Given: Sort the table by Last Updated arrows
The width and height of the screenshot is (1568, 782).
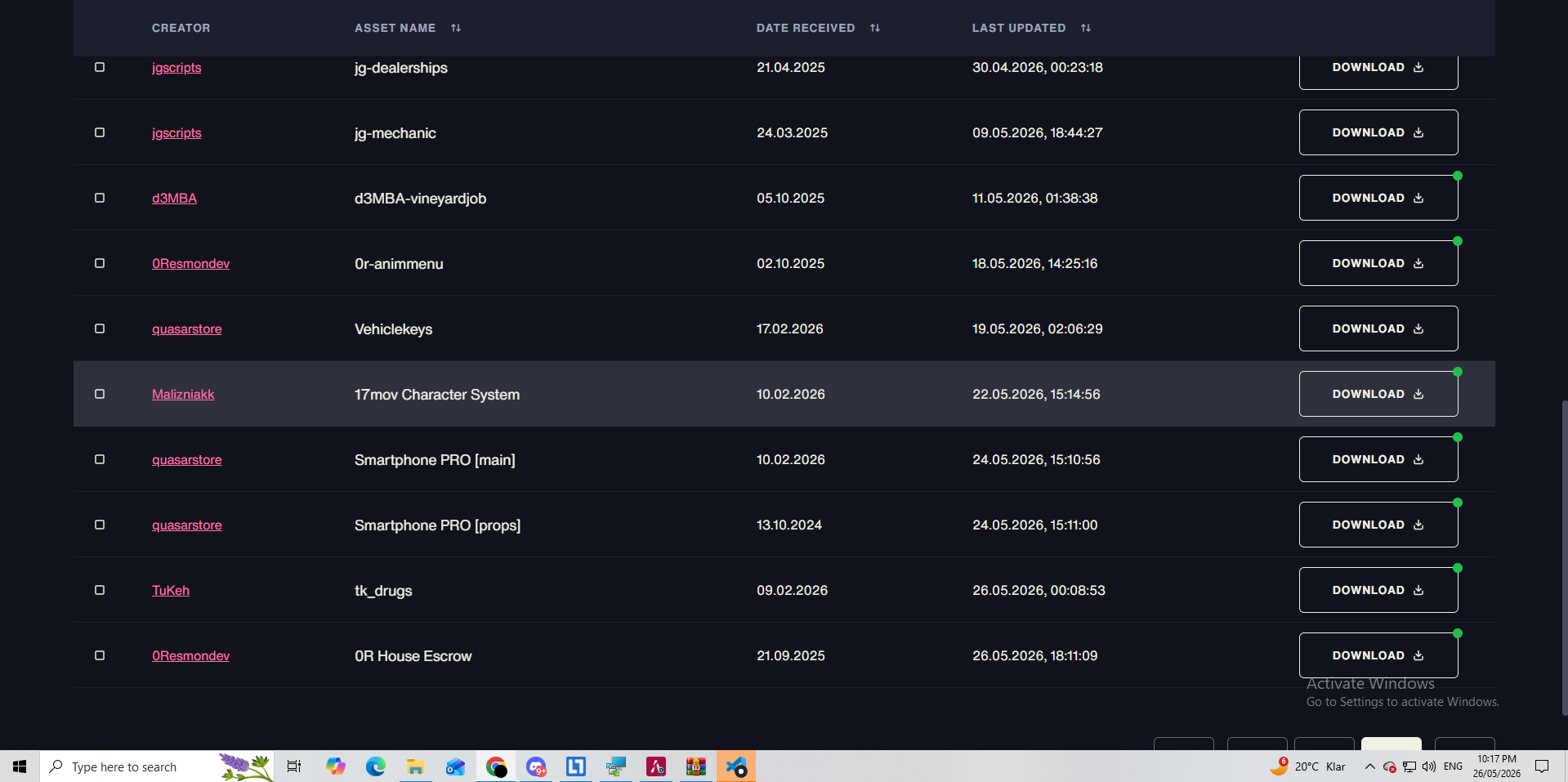Looking at the screenshot, I should pos(1086,28).
